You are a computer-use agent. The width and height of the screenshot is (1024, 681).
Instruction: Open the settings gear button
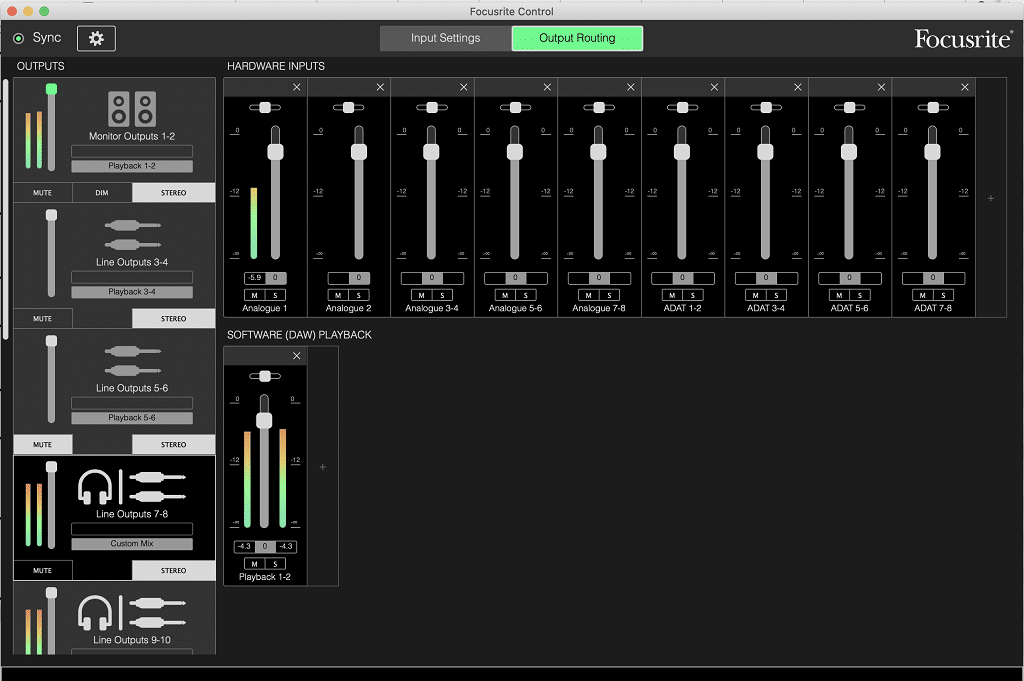tap(96, 39)
